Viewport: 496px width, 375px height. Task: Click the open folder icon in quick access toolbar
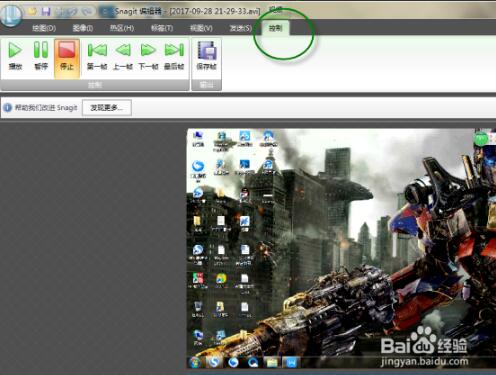tap(32, 11)
